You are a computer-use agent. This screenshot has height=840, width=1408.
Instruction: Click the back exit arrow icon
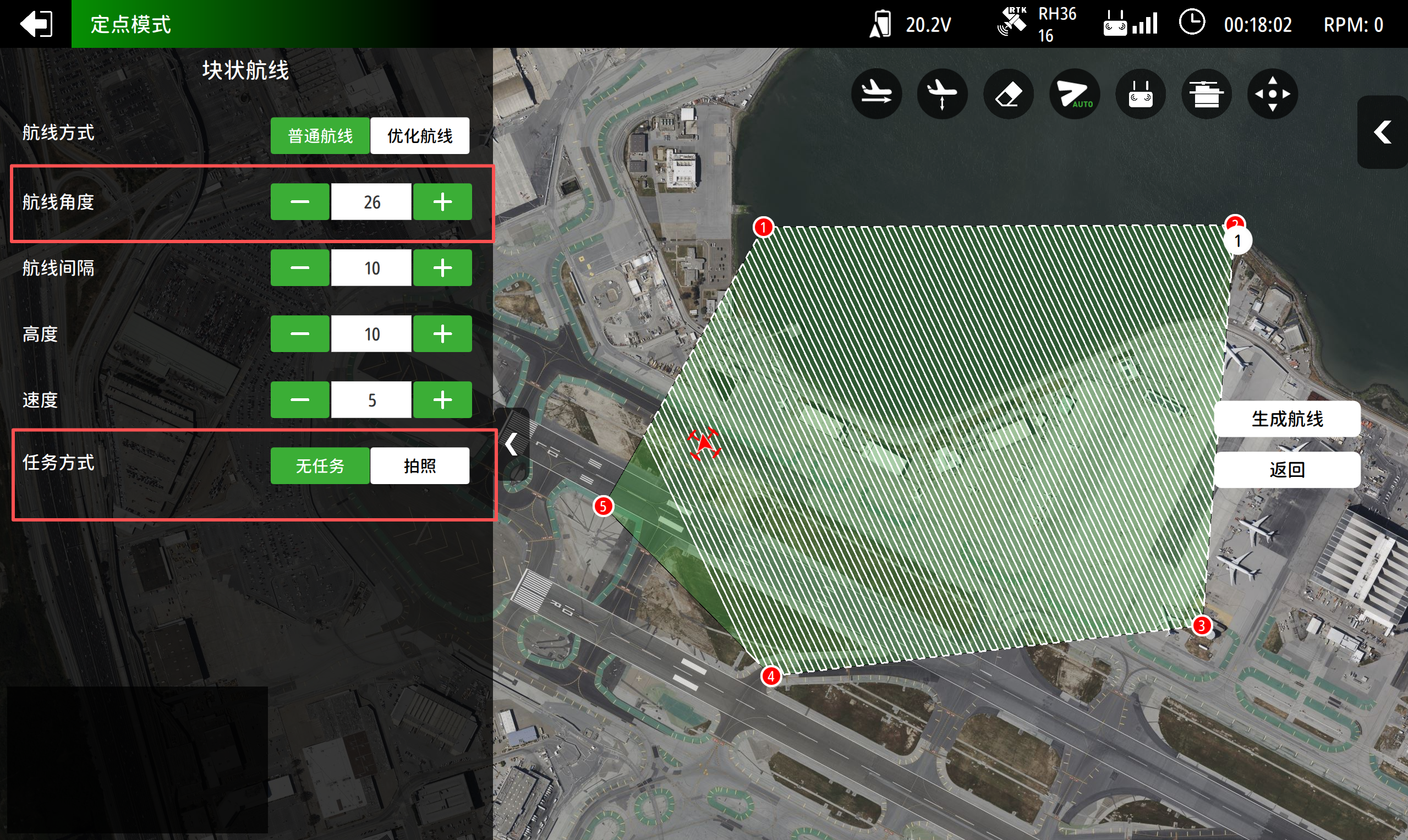click(36, 24)
